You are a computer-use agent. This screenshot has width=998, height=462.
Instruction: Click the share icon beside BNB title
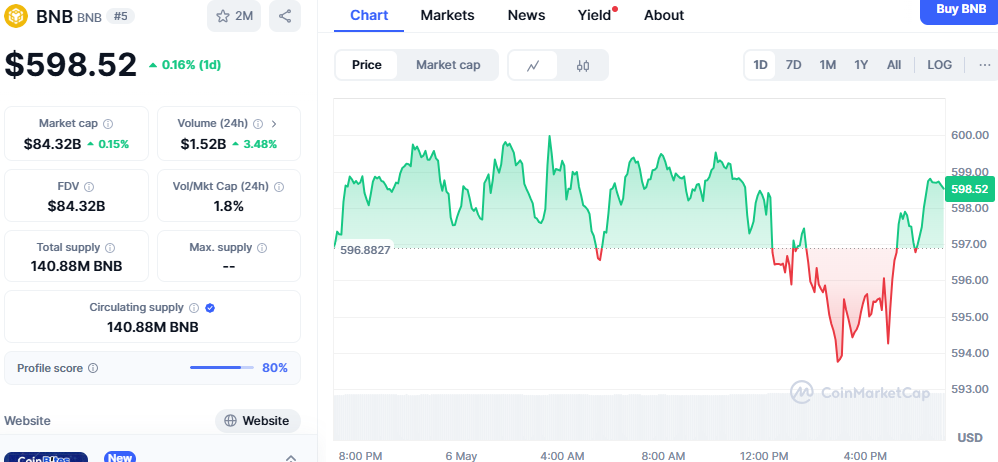pyautogui.click(x=285, y=16)
